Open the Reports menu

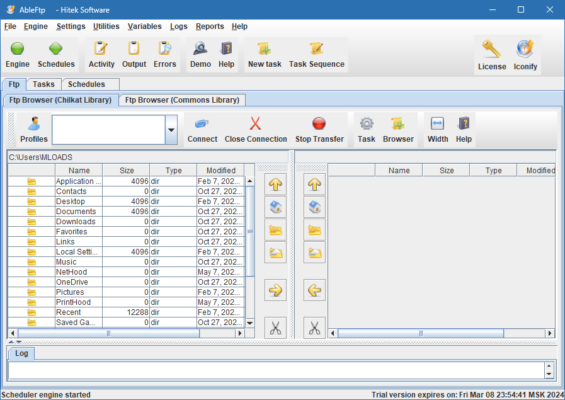coord(210,26)
